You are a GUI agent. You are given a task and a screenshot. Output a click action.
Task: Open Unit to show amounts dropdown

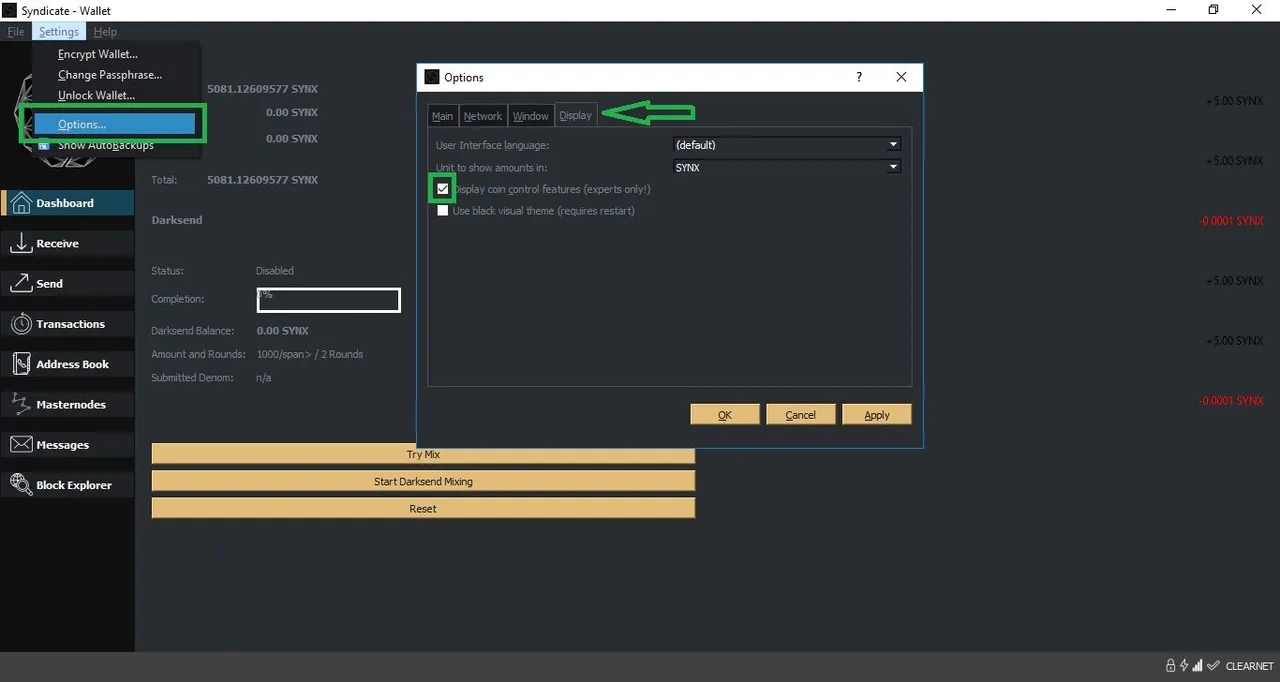(787, 167)
